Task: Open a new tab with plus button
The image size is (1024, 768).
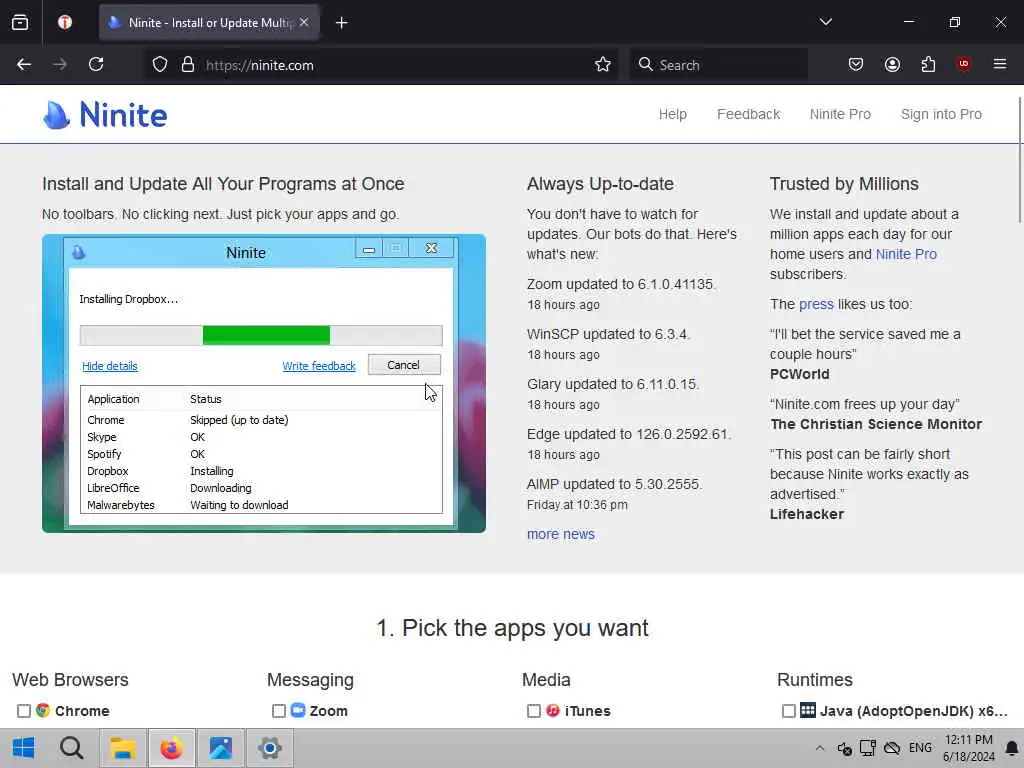Action: 342,23
